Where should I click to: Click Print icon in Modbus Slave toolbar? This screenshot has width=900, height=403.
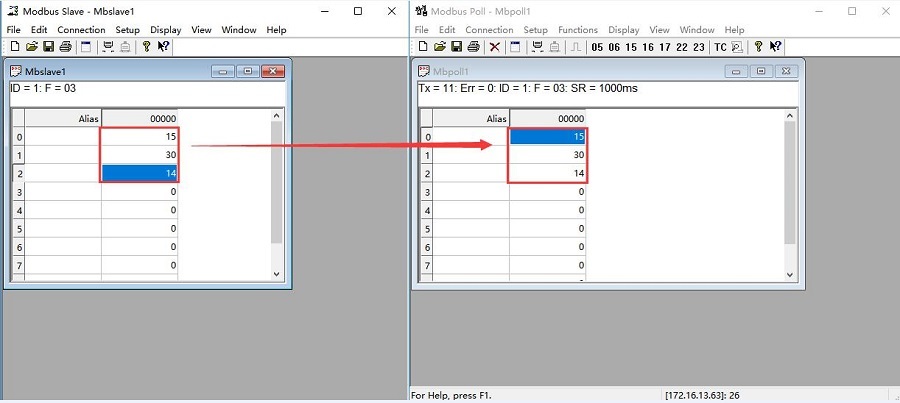[x=65, y=46]
